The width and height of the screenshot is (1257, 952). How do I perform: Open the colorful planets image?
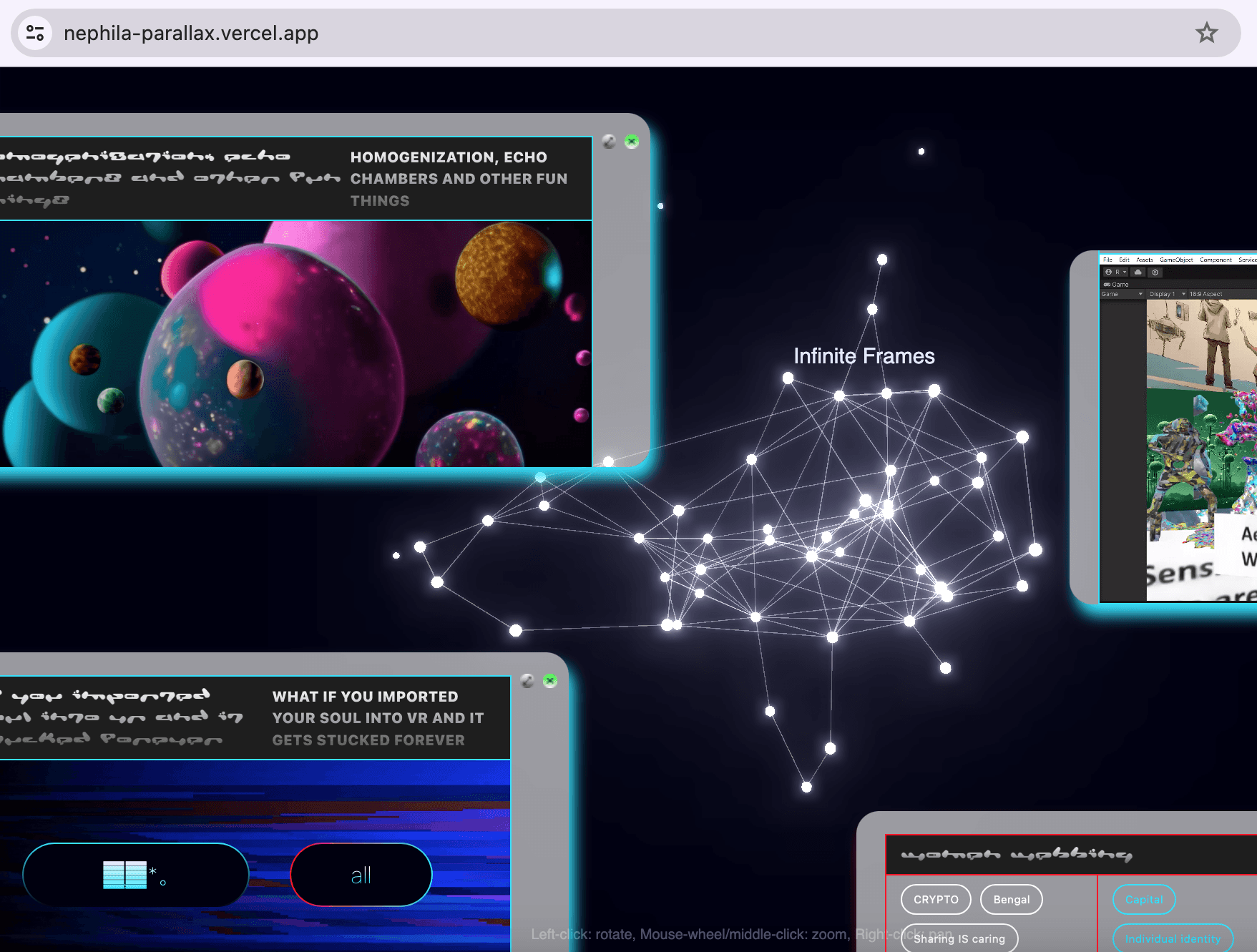(x=295, y=344)
